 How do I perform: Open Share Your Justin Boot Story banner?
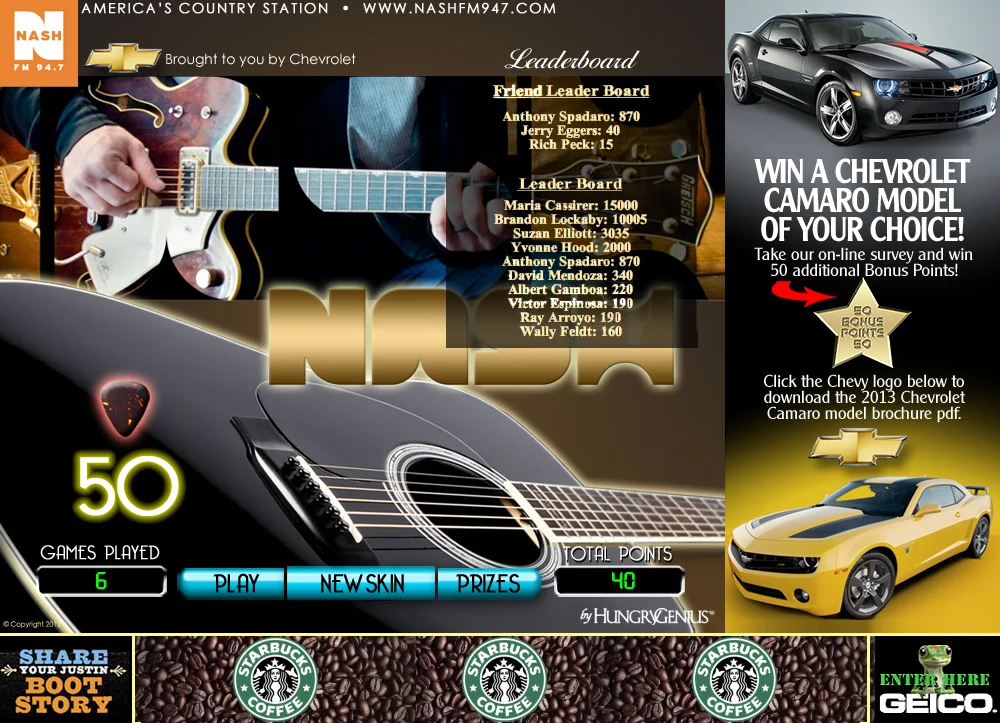66,680
